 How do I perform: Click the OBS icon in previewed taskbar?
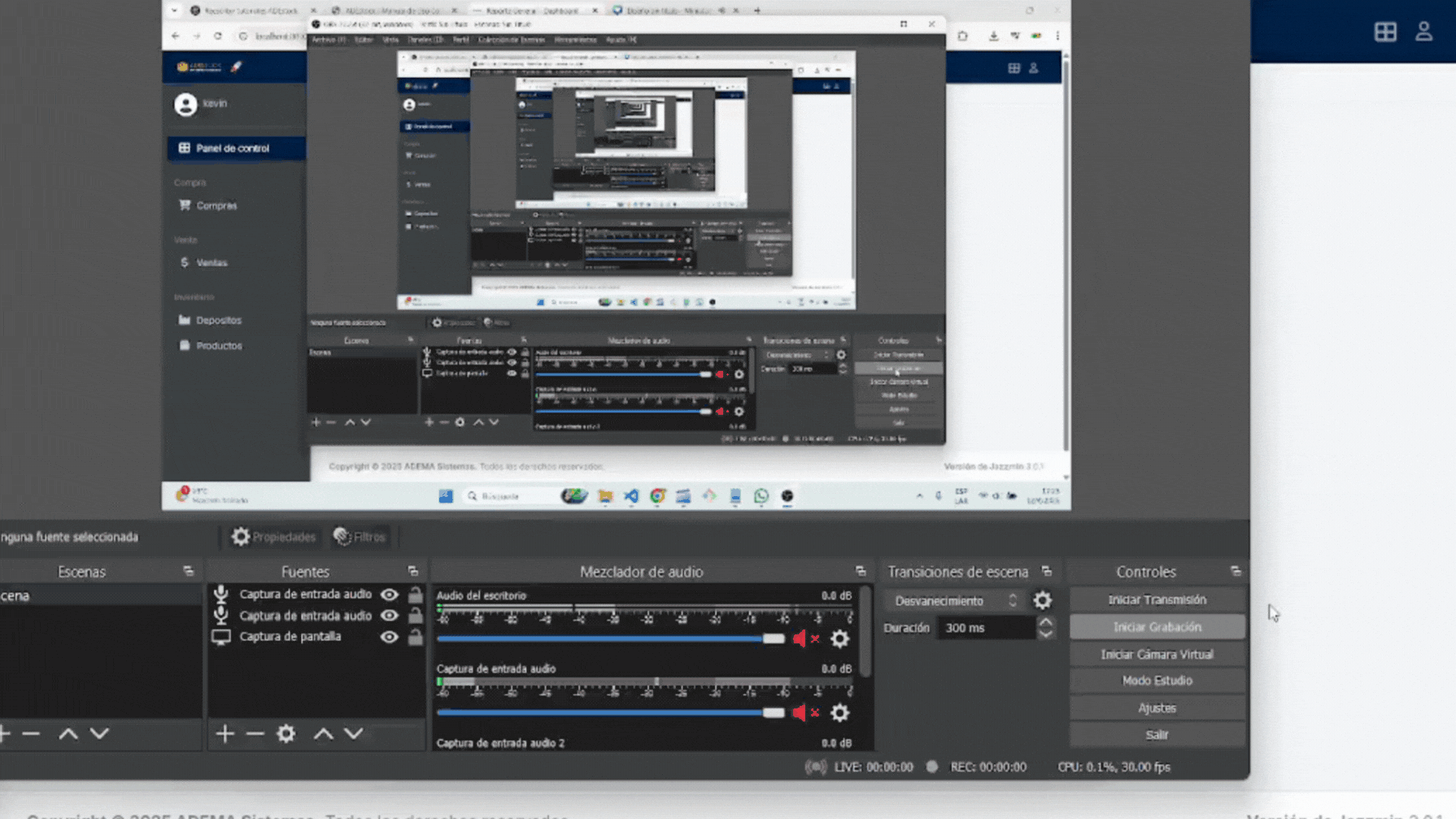point(787,496)
